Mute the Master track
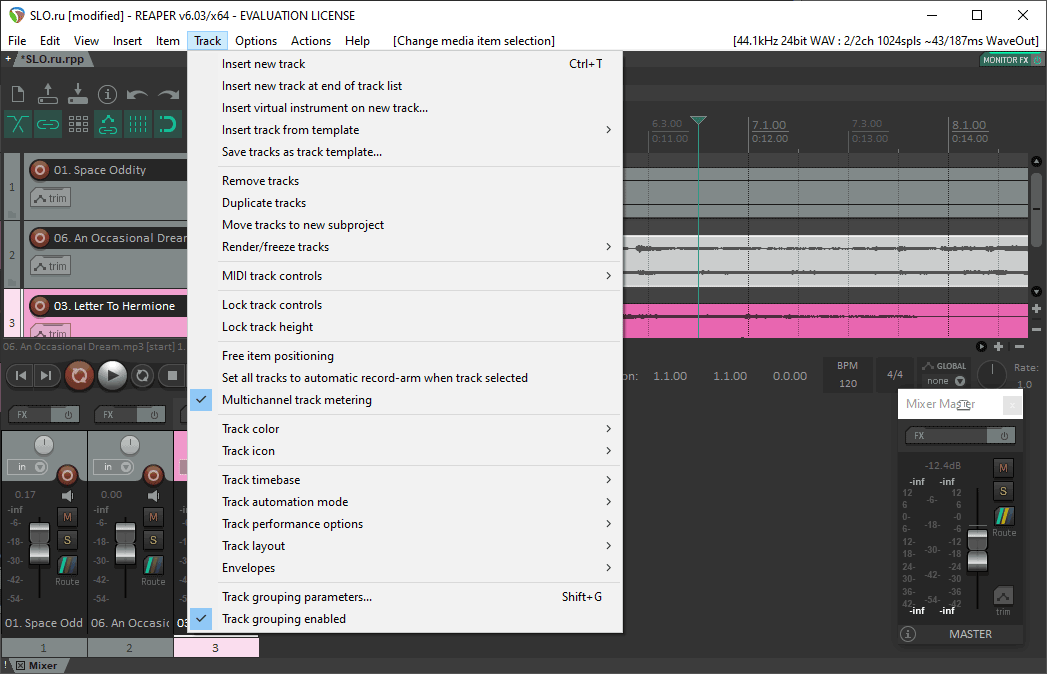1047x674 pixels. 1003,468
